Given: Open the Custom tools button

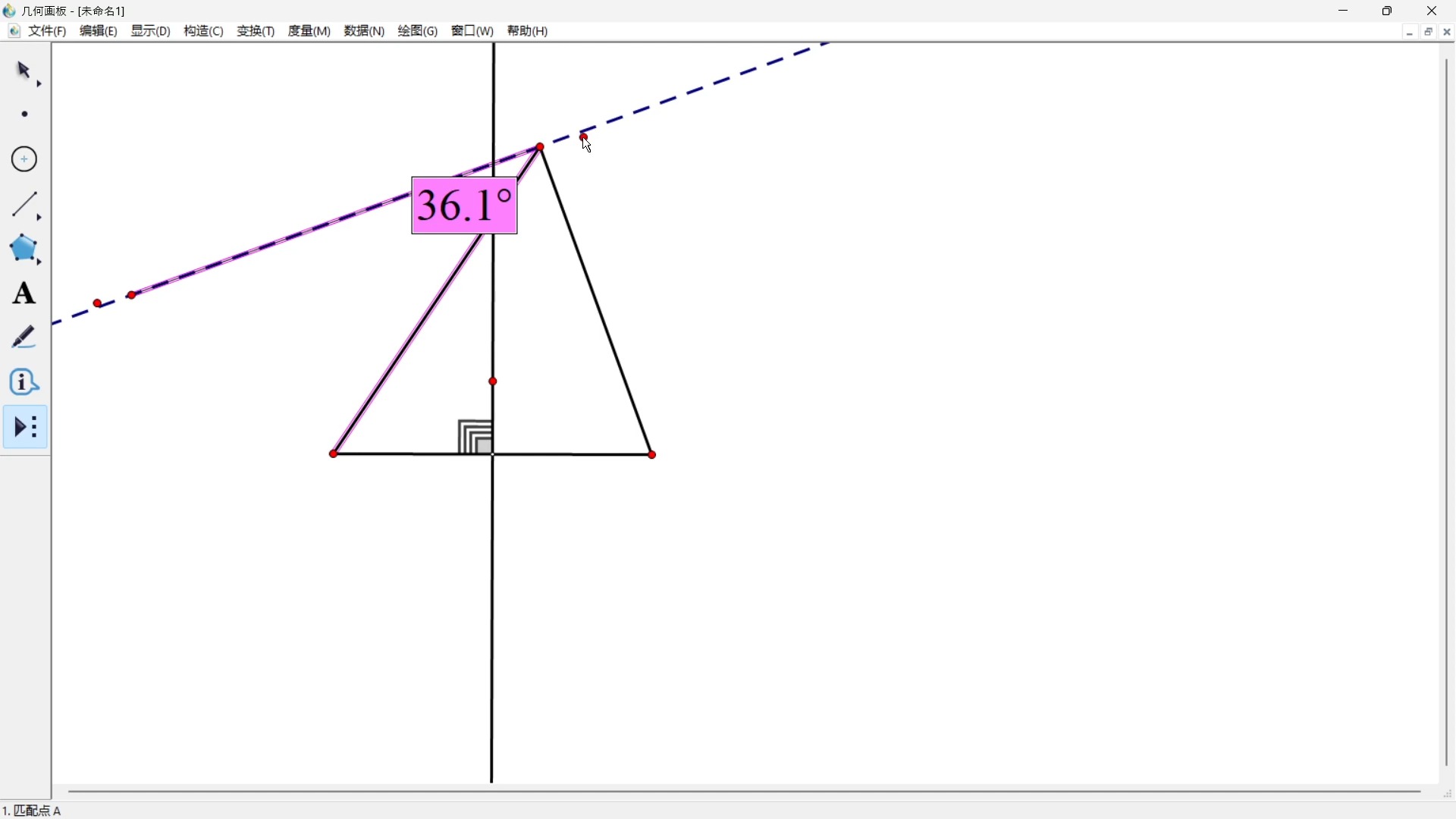Looking at the screenshot, I should click(25, 427).
